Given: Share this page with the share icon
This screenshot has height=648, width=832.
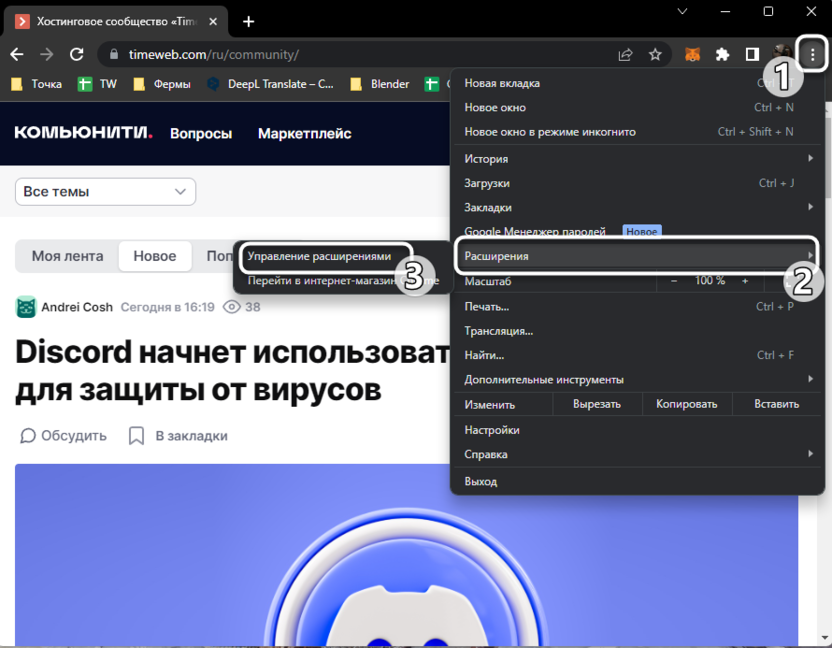Looking at the screenshot, I should pos(626,54).
